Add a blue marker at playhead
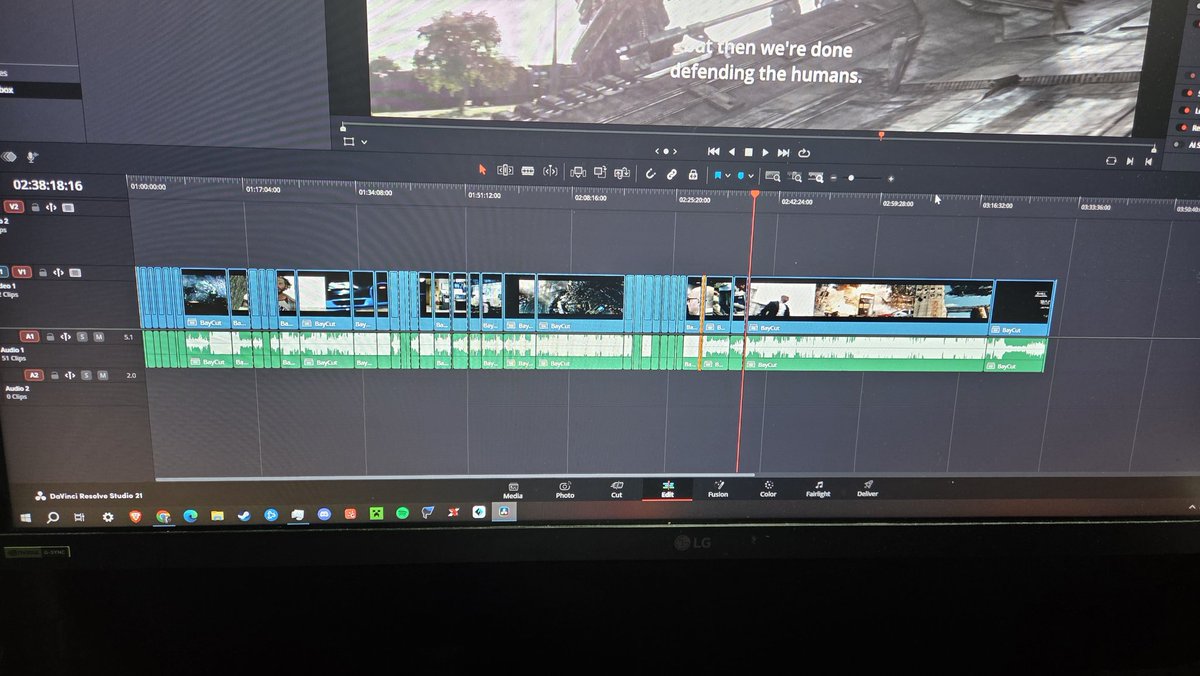Screen dimensions: 1200x676 click(x=741, y=175)
